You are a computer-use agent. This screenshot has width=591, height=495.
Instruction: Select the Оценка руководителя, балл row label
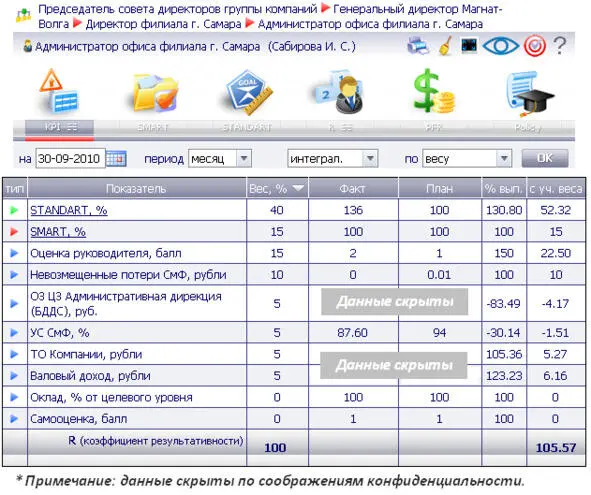click(106, 253)
